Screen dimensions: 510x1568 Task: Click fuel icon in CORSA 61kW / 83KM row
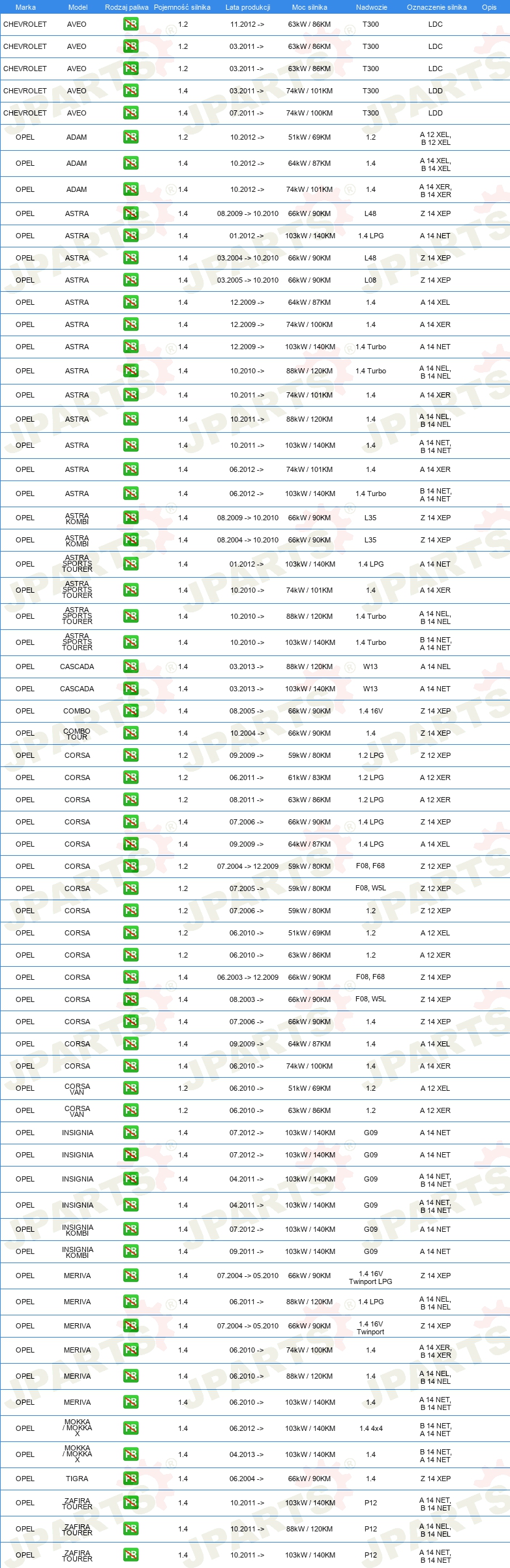tap(130, 777)
